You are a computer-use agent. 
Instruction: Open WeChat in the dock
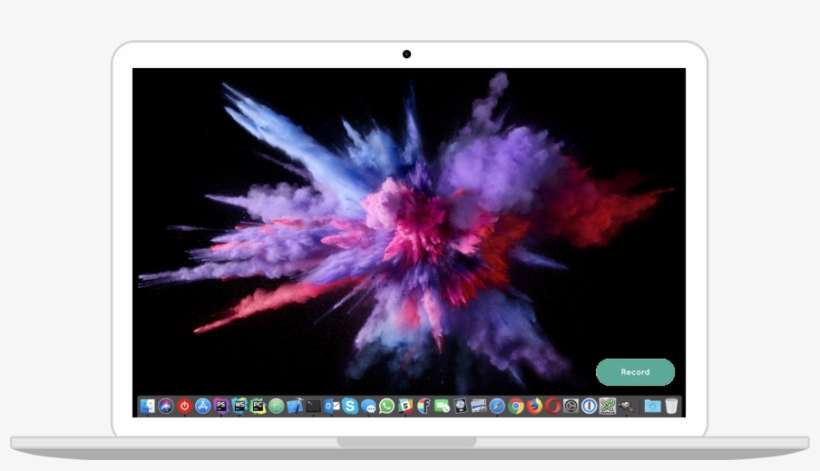[x=442, y=406]
